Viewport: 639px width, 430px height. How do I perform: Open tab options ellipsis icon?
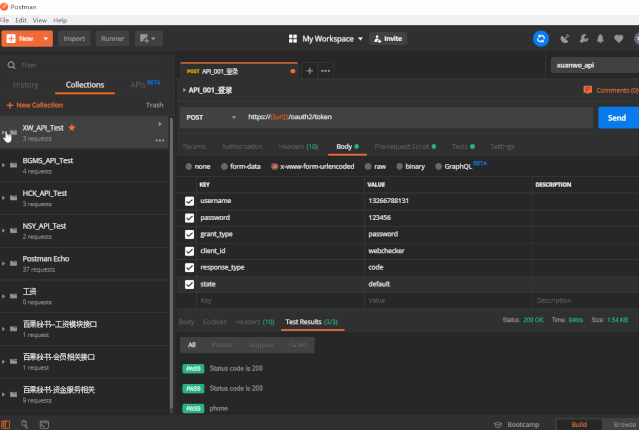coord(325,71)
